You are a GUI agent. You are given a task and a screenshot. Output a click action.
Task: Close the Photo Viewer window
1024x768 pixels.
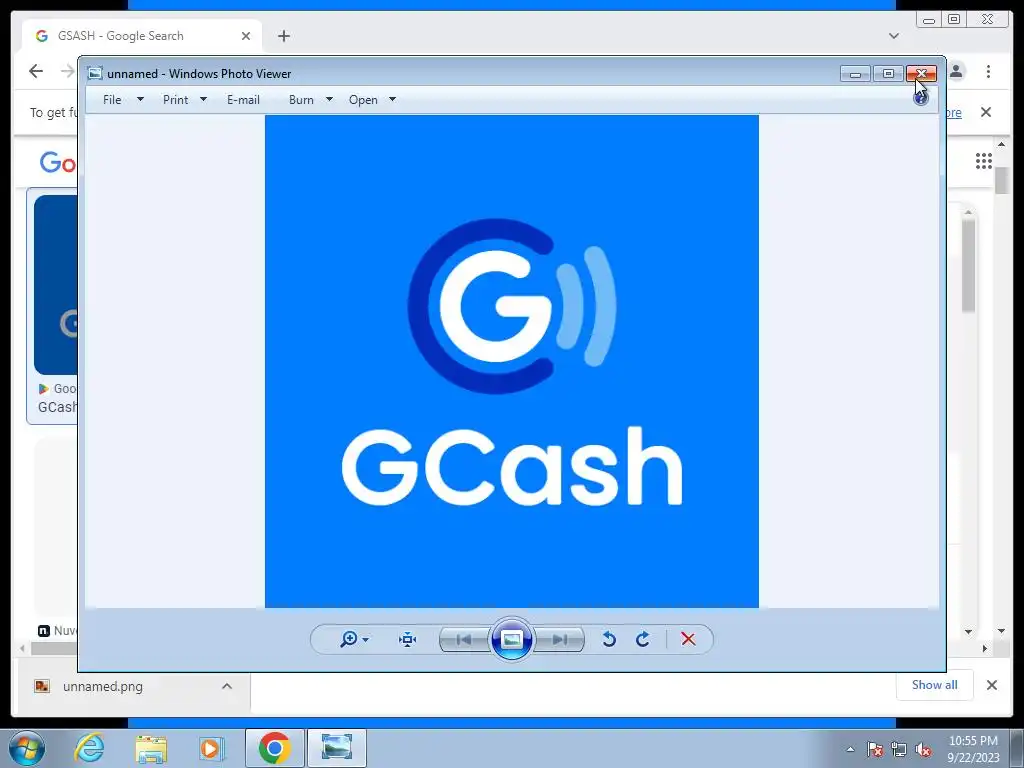tap(921, 73)
